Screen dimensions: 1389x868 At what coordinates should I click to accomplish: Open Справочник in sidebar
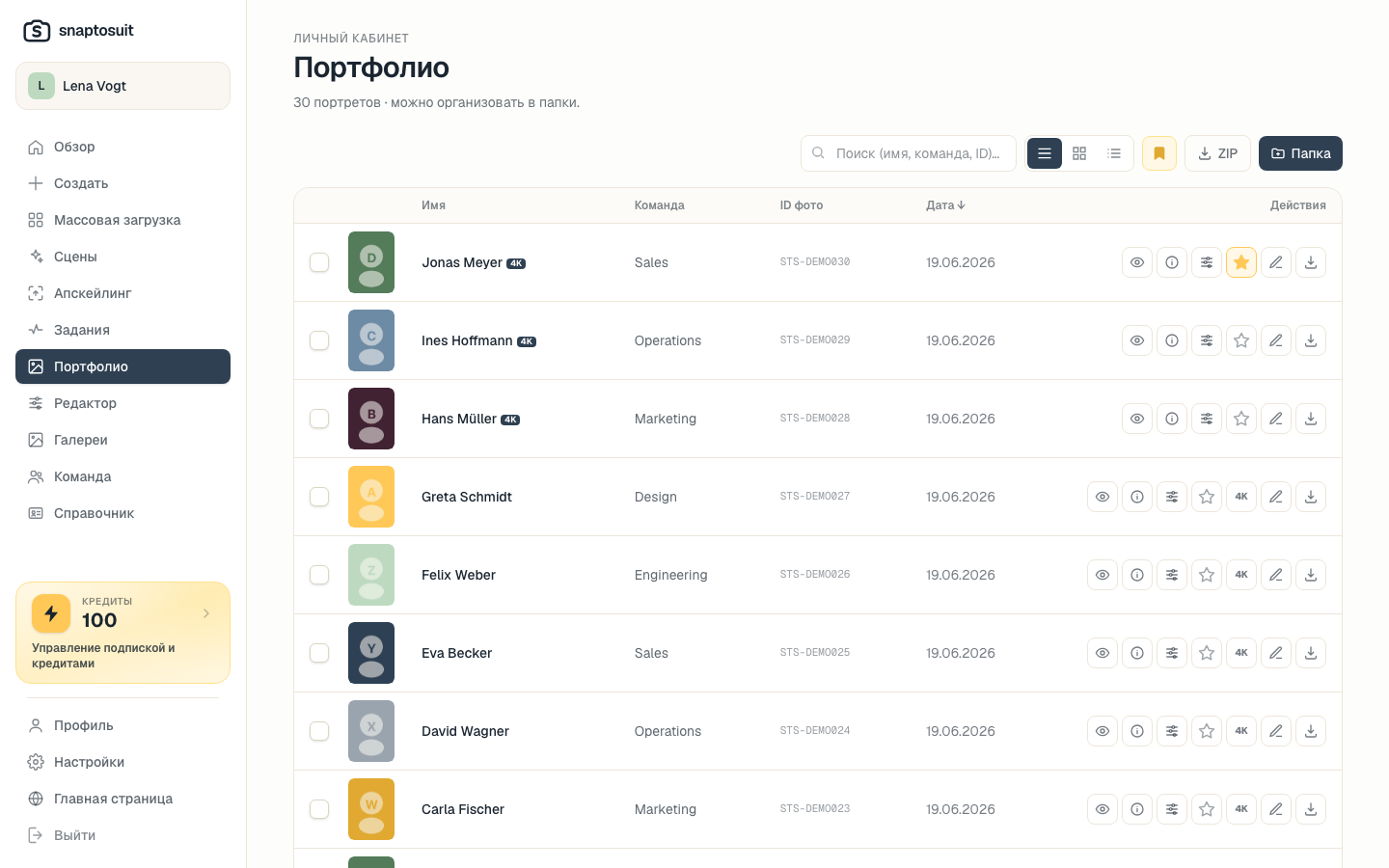pos(123,513)
